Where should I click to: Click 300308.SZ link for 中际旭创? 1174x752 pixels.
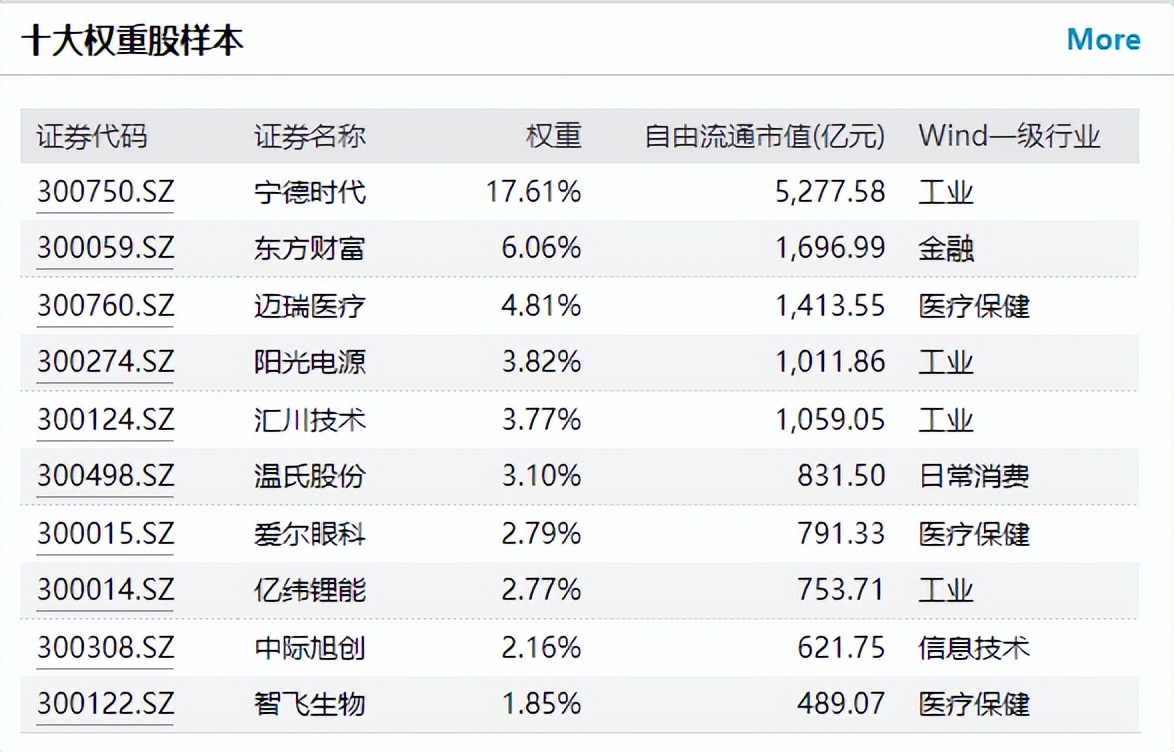click(105, 647)
